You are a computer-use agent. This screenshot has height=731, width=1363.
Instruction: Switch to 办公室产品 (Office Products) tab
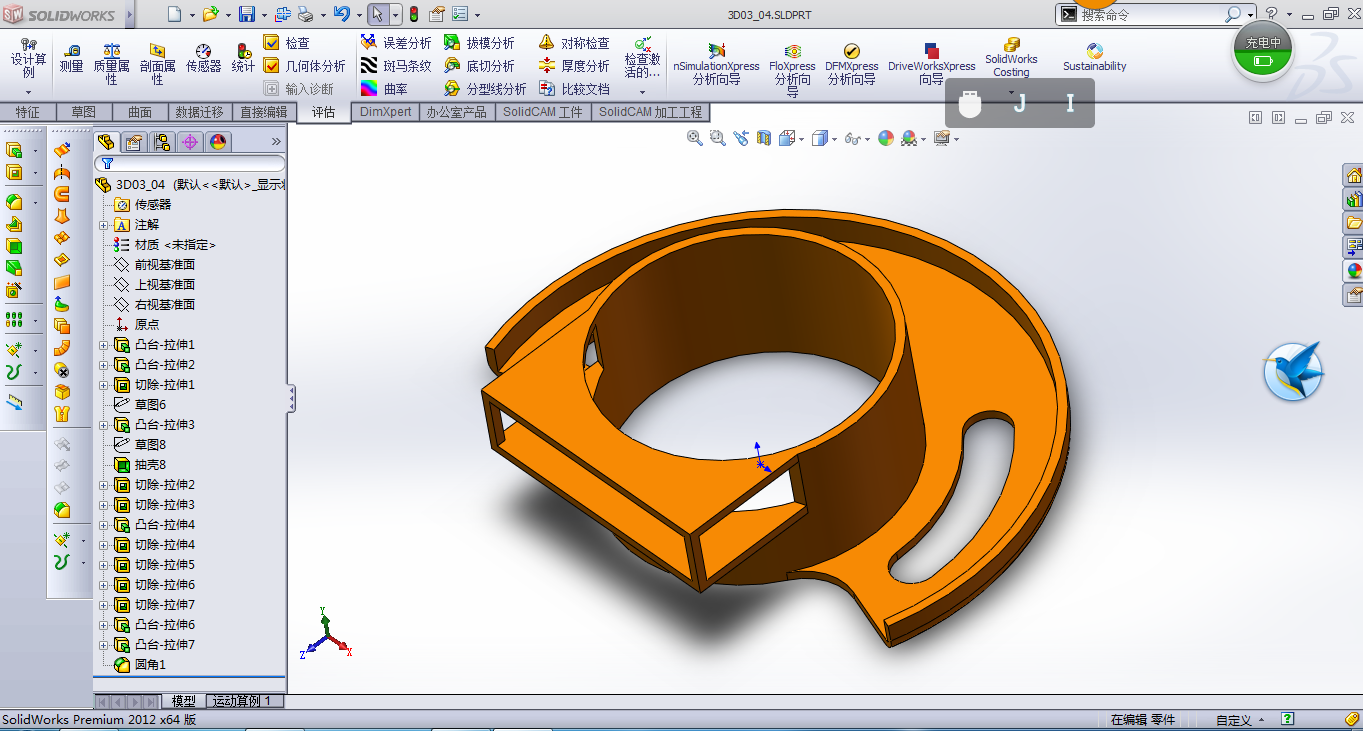456,112
